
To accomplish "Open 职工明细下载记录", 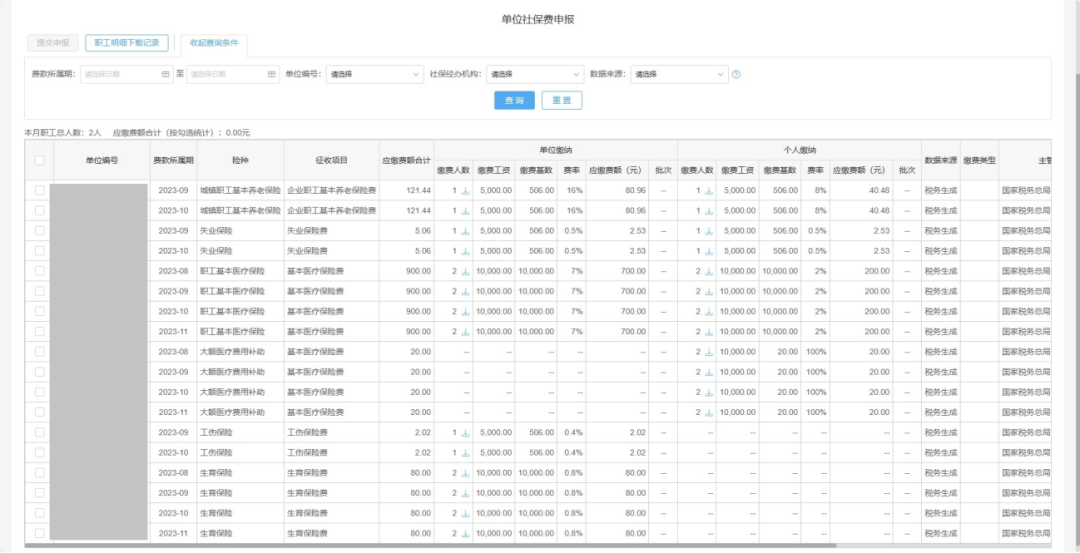I will tap(127, 43).
